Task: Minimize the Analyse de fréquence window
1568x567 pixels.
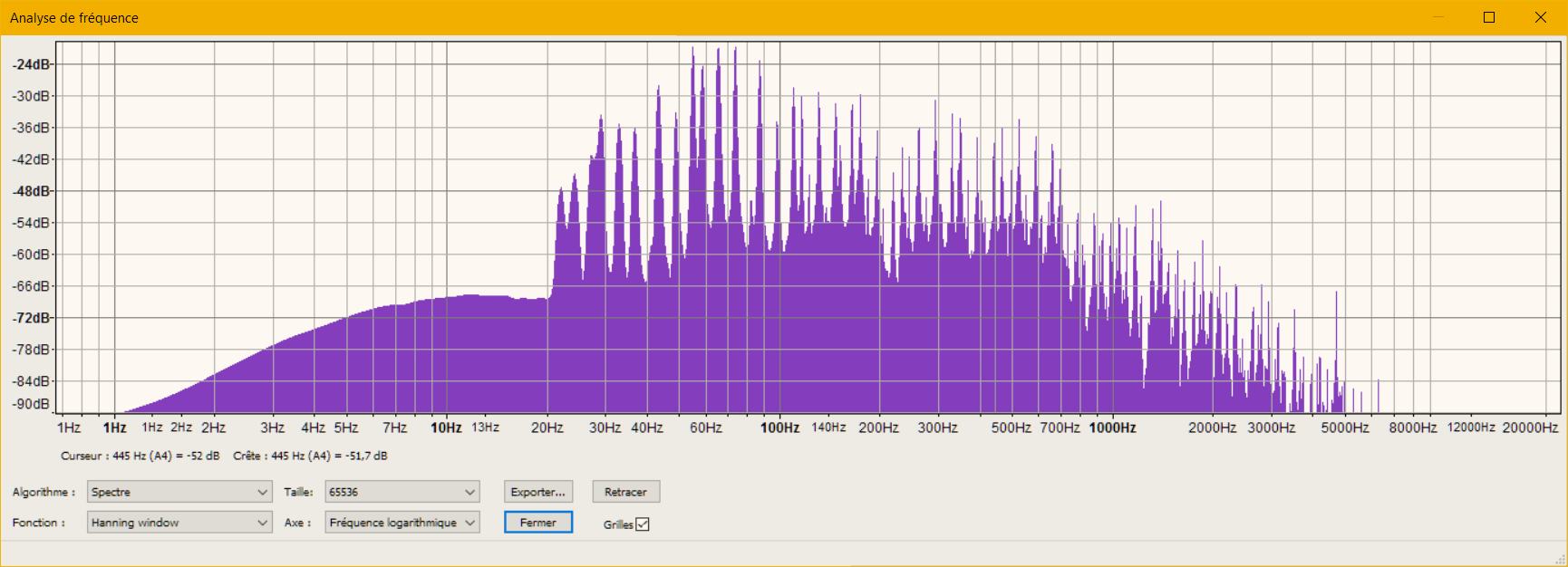Action: click(x=1437, y=17)
